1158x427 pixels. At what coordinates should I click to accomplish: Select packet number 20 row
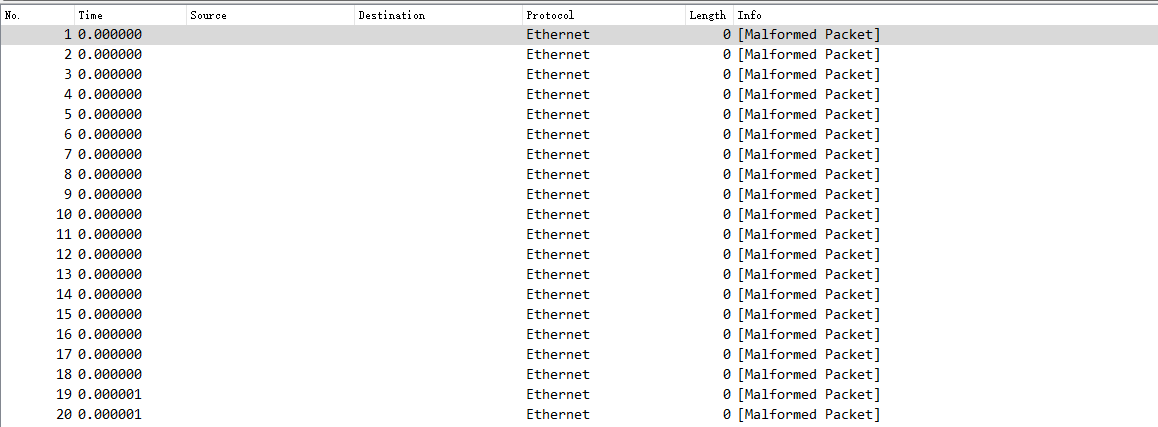click(579, 414)
